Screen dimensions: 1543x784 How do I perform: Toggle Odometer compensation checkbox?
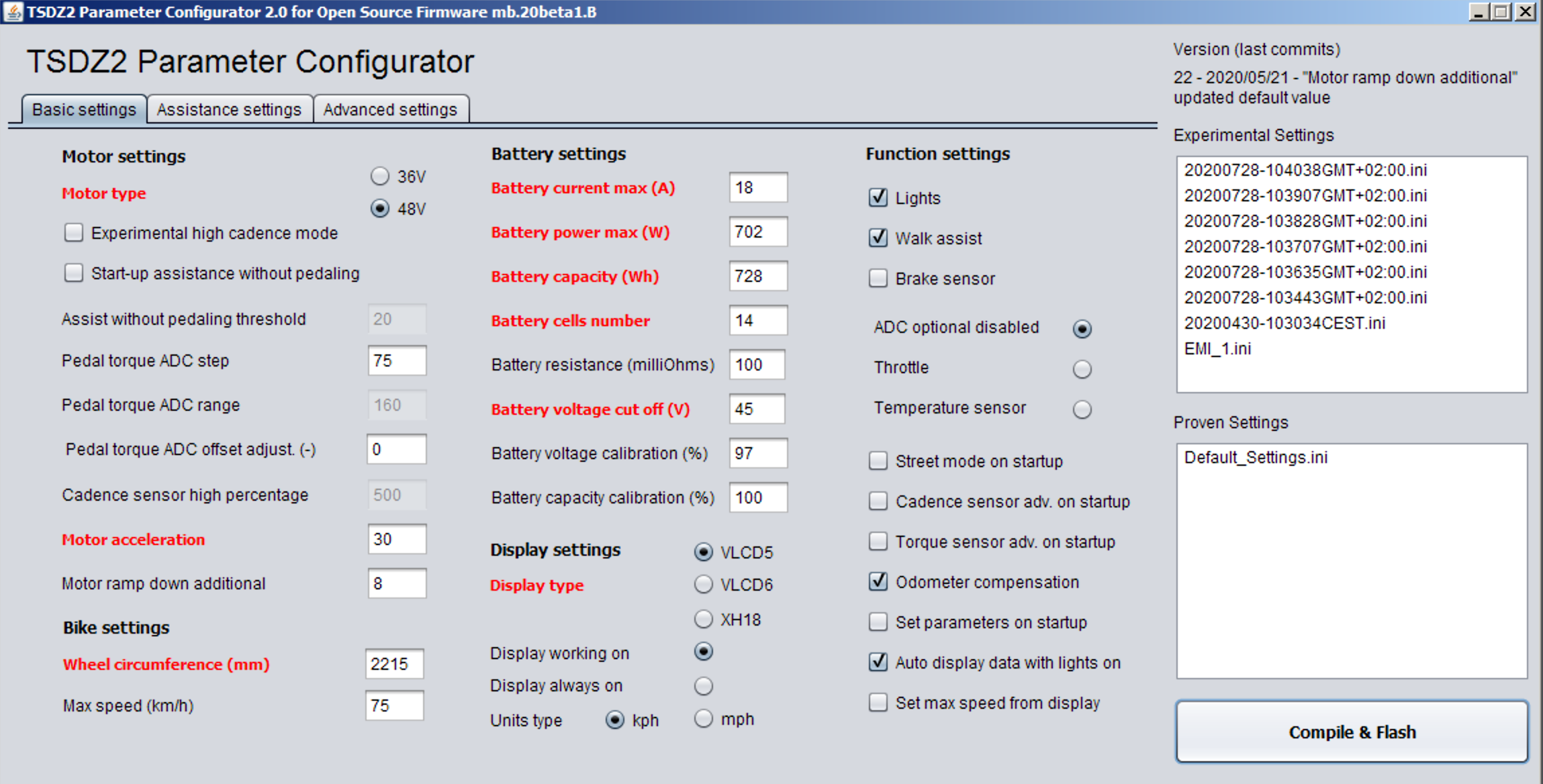[x=974, y=582]
